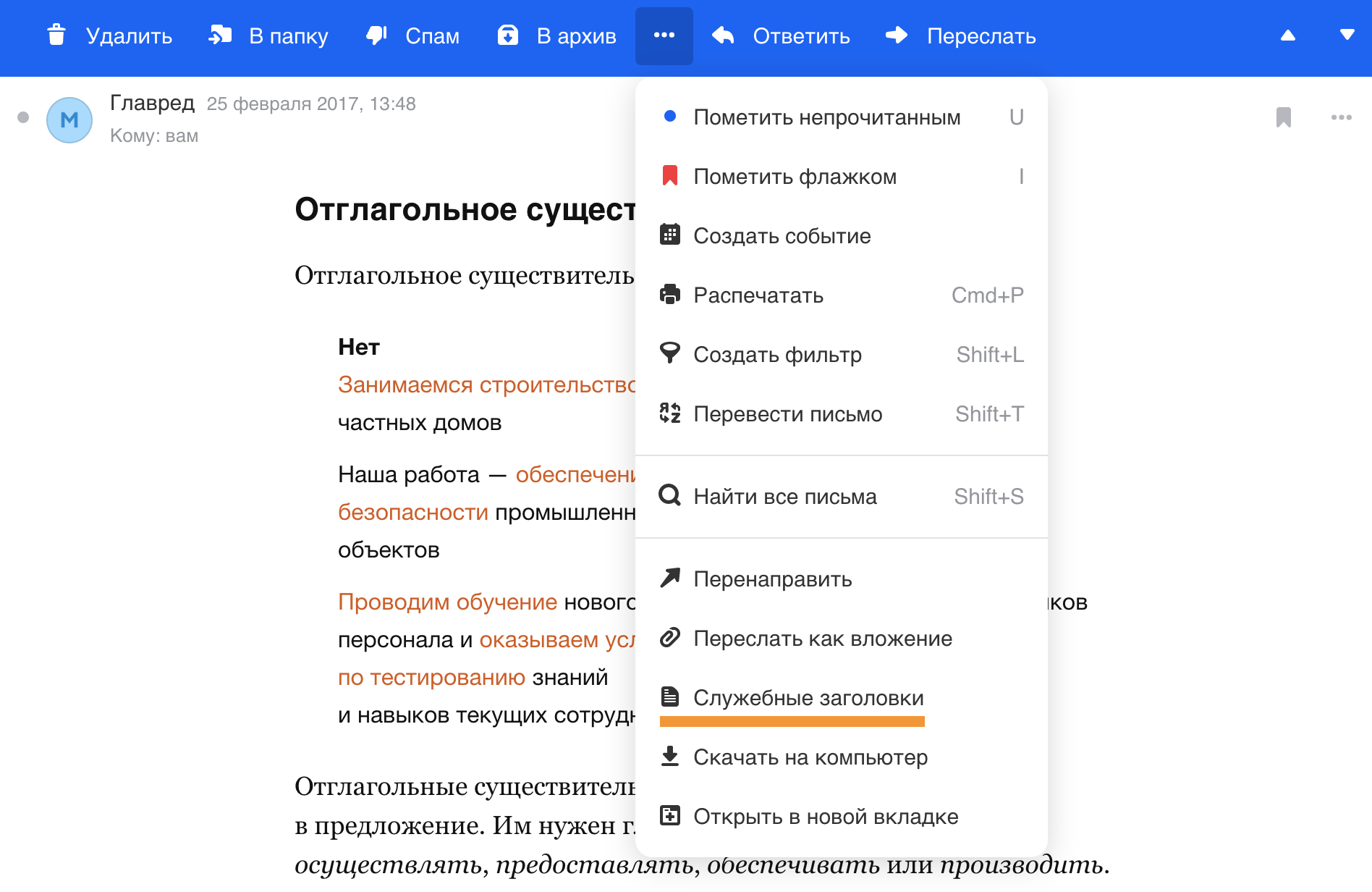Choose Служебные заголовки menu item
This screenshot has height=892, width=1372.
click(808, 698)
